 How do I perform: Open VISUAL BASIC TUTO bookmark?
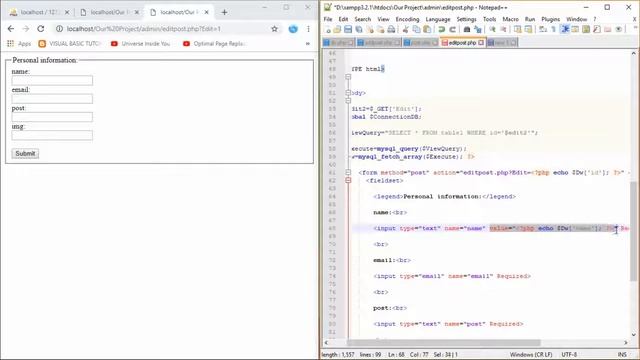tap(70, 44)
